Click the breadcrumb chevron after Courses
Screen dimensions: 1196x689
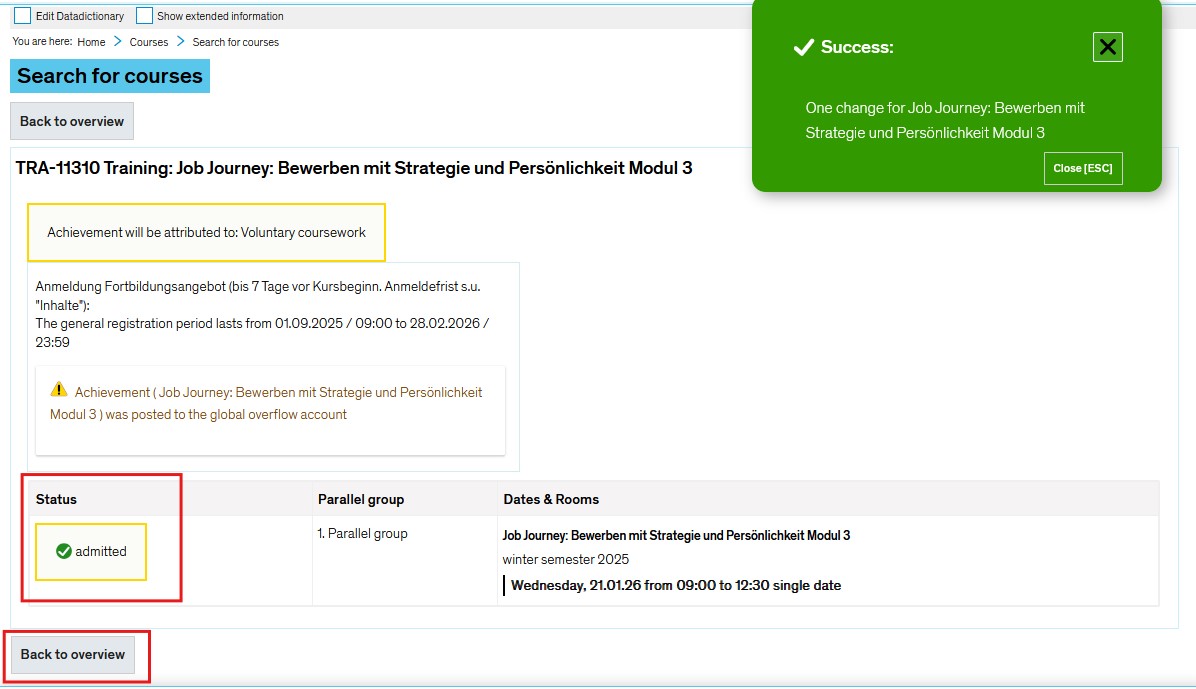tap(181, 42)
